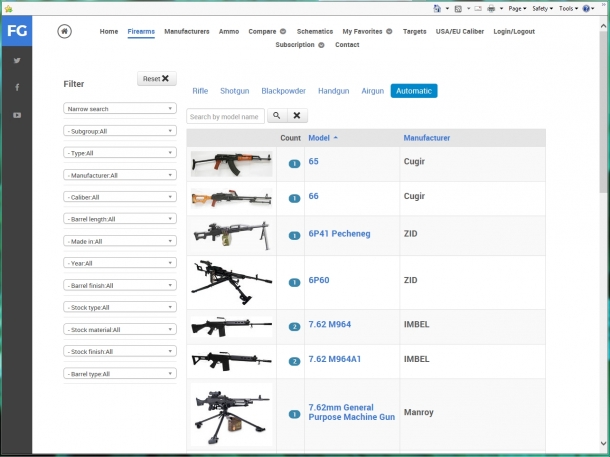Click the browser home page icon

coord(437,9)
